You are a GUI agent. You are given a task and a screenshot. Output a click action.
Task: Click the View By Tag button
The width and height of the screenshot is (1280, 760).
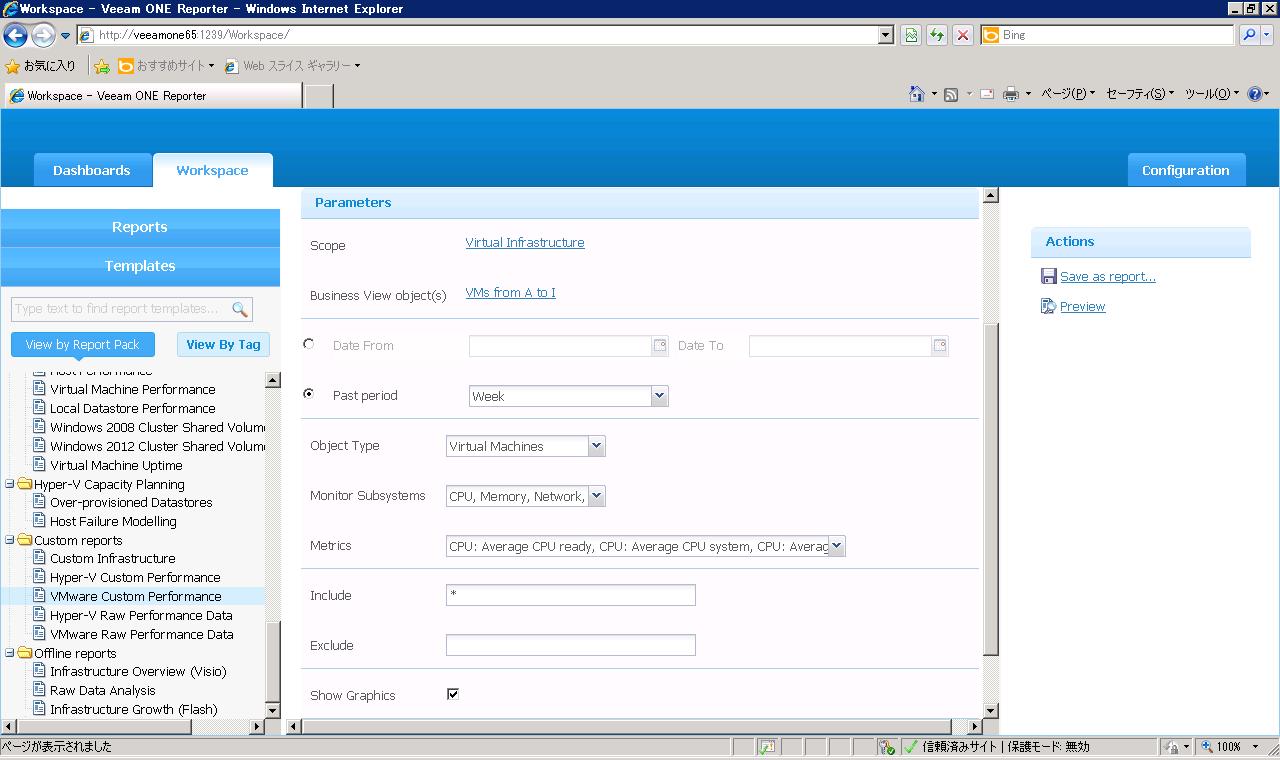[223, 345]
